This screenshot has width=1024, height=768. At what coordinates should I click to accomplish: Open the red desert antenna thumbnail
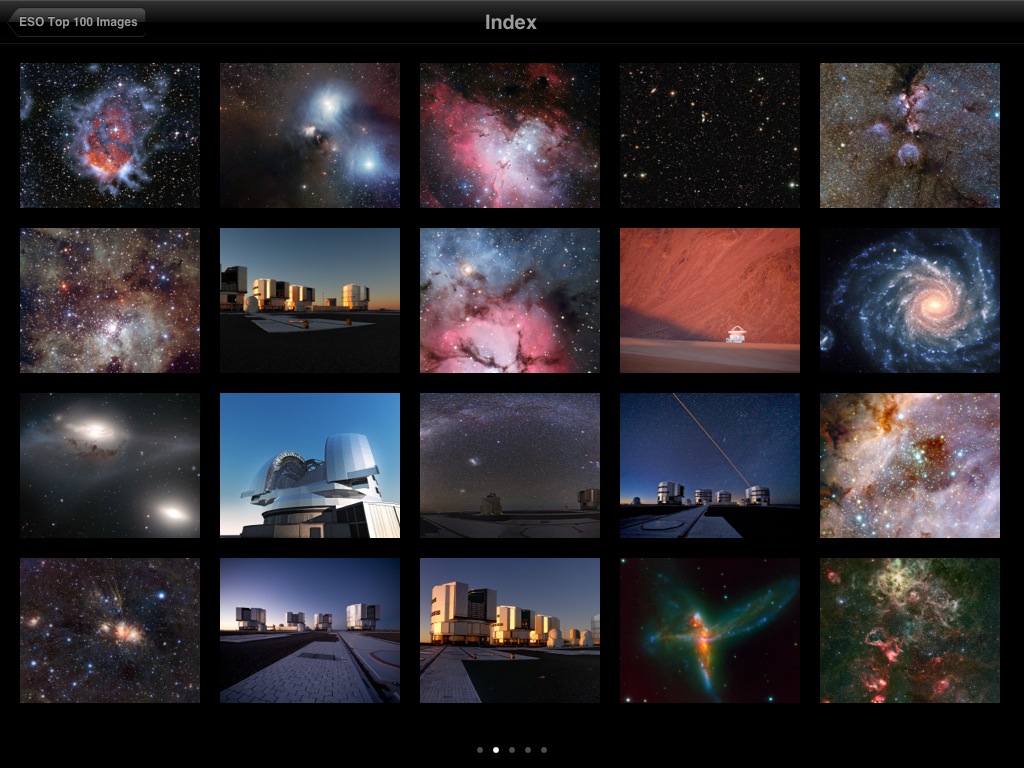(x=709, y=300)
